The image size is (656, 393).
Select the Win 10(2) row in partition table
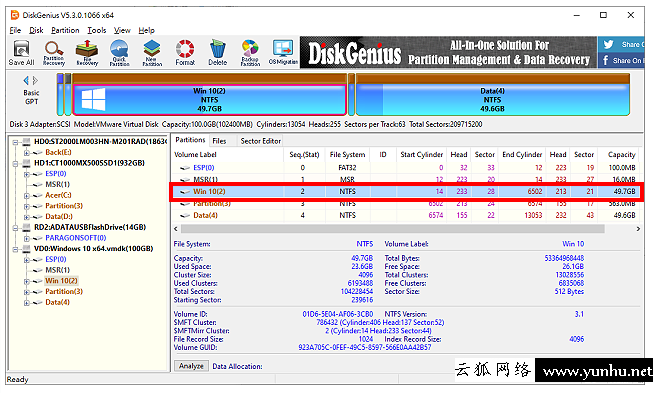[405, 191]
